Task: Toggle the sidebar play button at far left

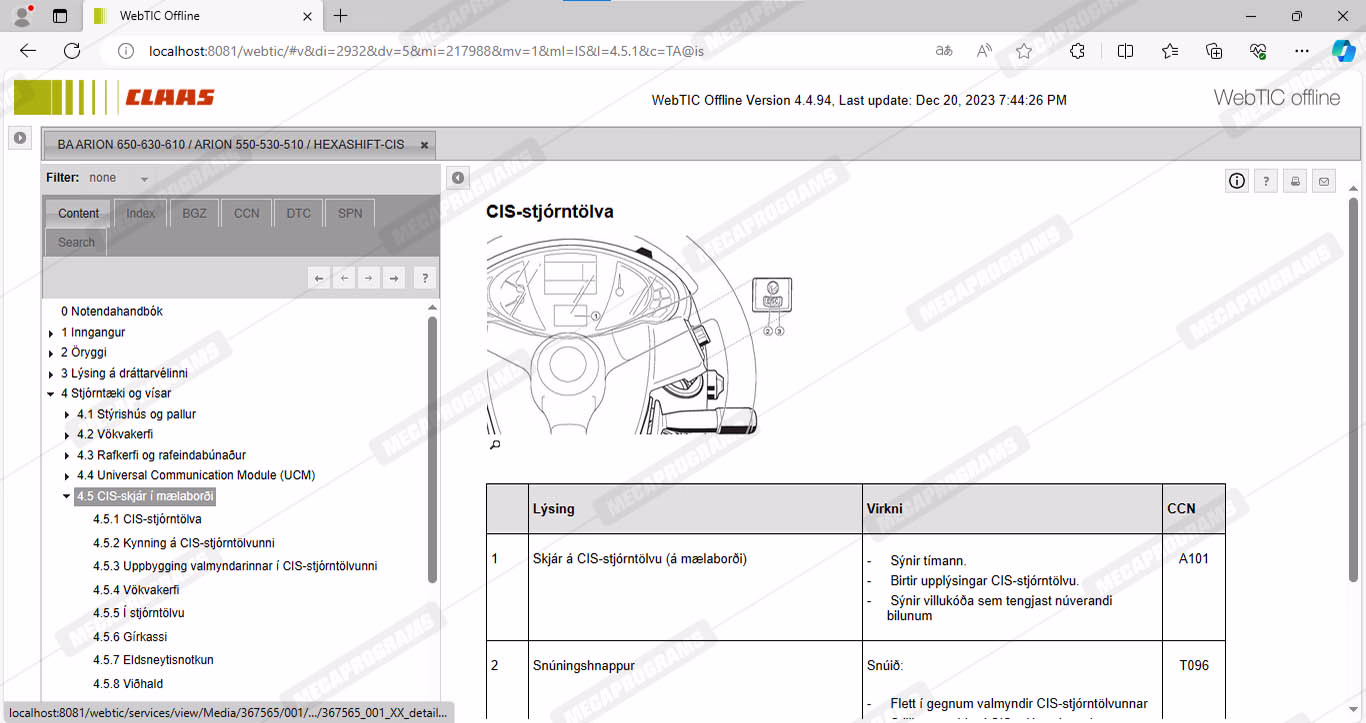Action: tap(19, 138)
